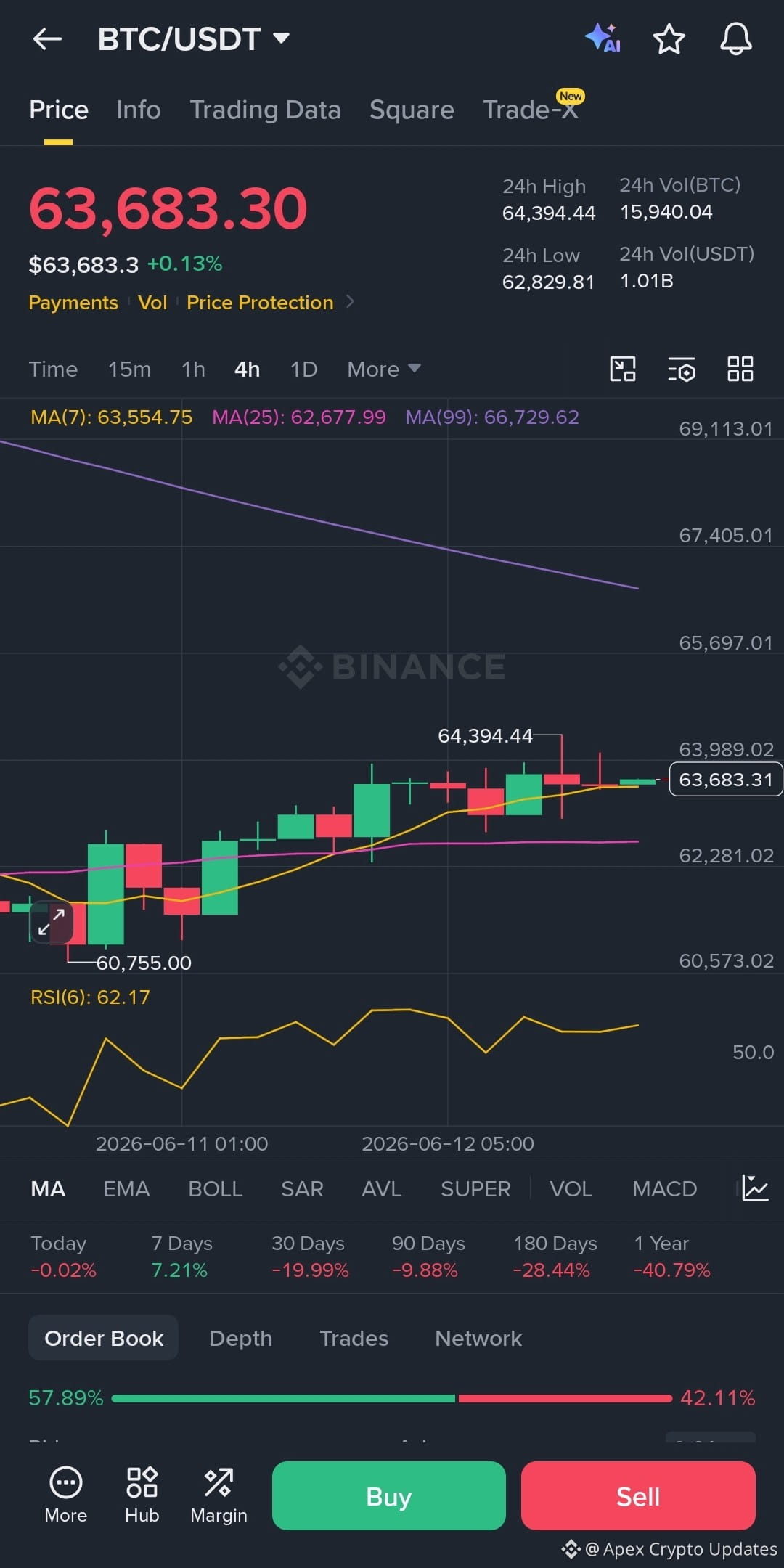Switch to the Network tab
The image size is (784, 1568).
[x=478, y=1338]
